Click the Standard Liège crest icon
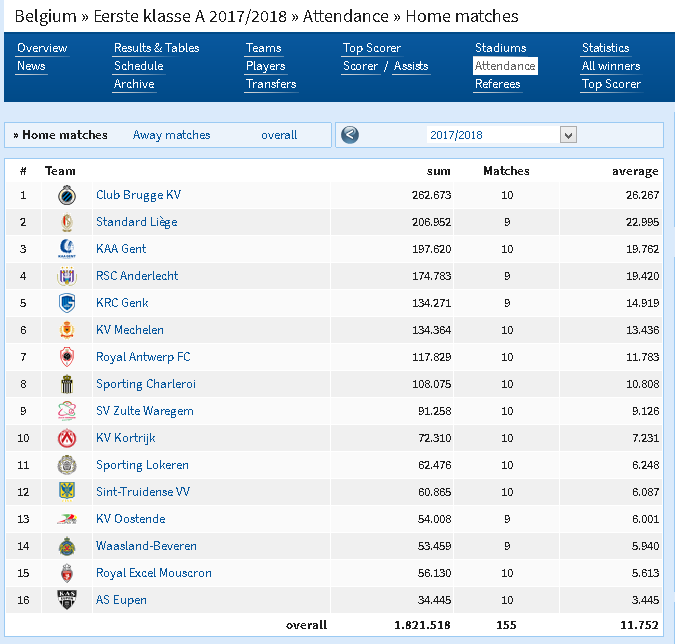675x644 pixels. [67, 223]
